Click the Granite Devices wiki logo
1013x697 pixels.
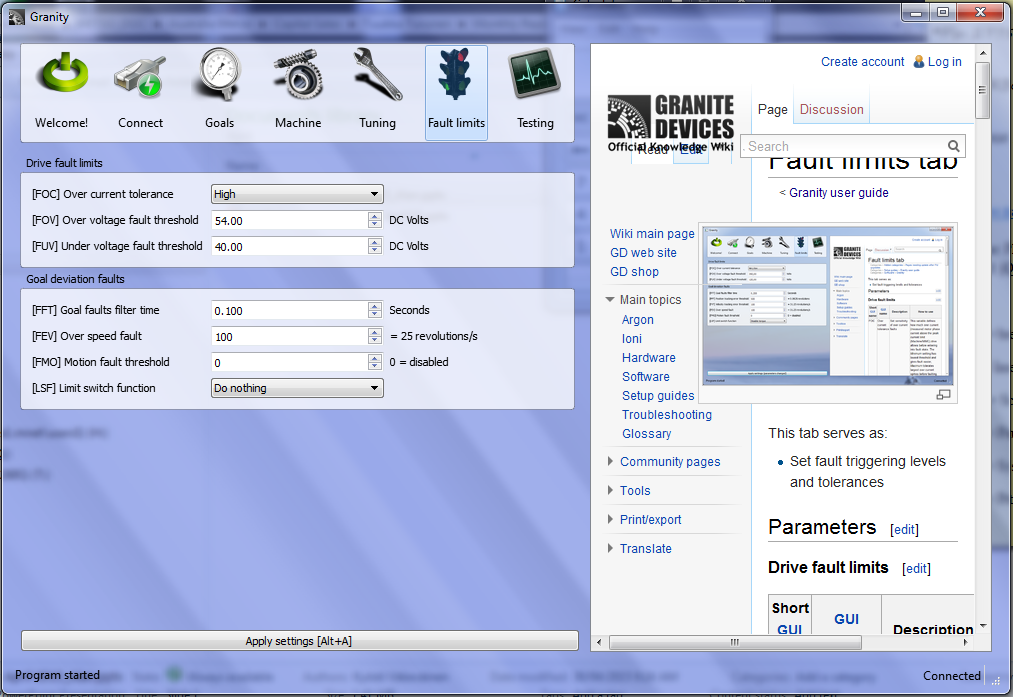(671, 123)
